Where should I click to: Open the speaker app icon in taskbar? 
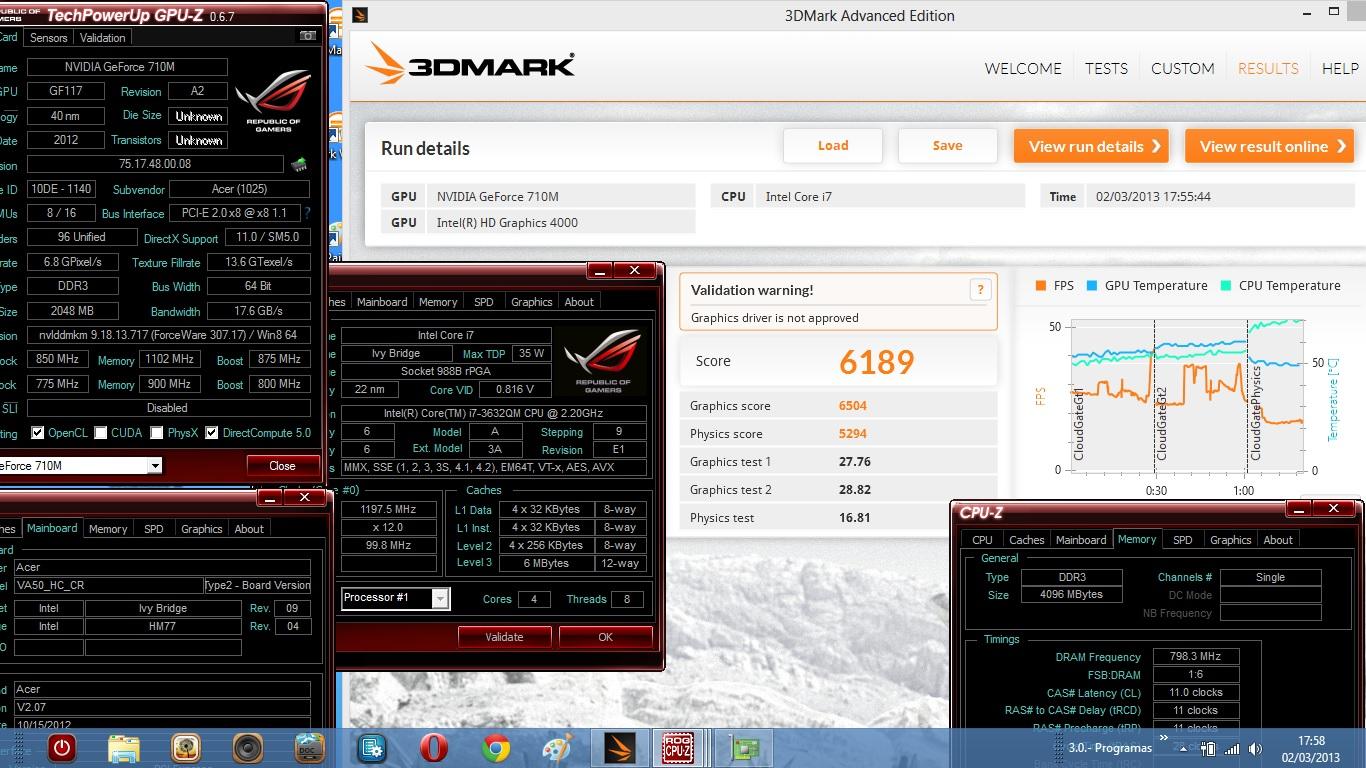click(247, 747)
